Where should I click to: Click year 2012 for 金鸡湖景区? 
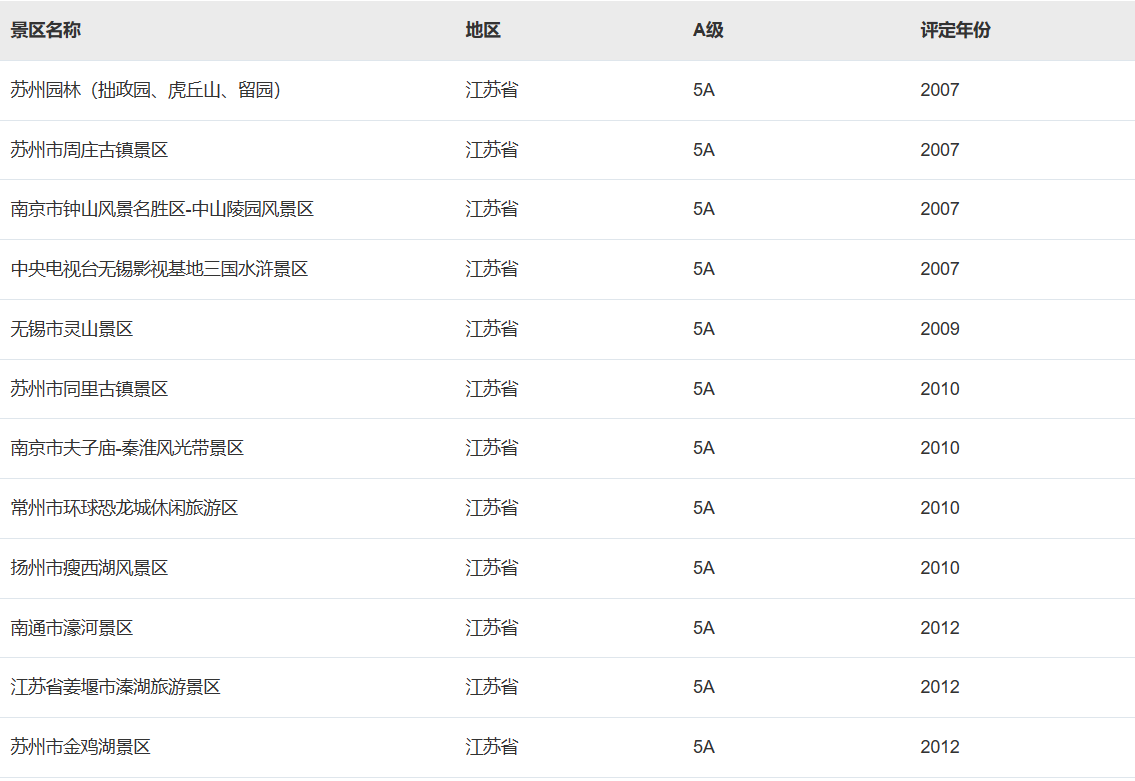(940, 747)
